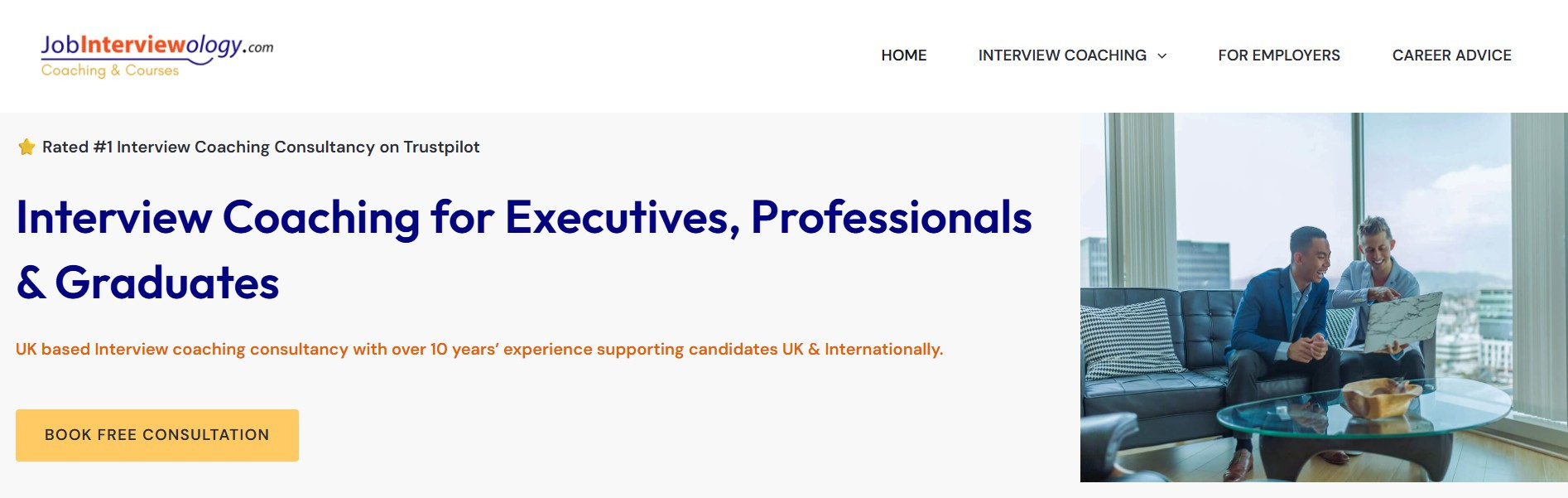Image resolution: width=1568 pixels, height=498 pixels.
Task: Click the houndstooth pillow on the sofa
Action: tap(1130, 338)
